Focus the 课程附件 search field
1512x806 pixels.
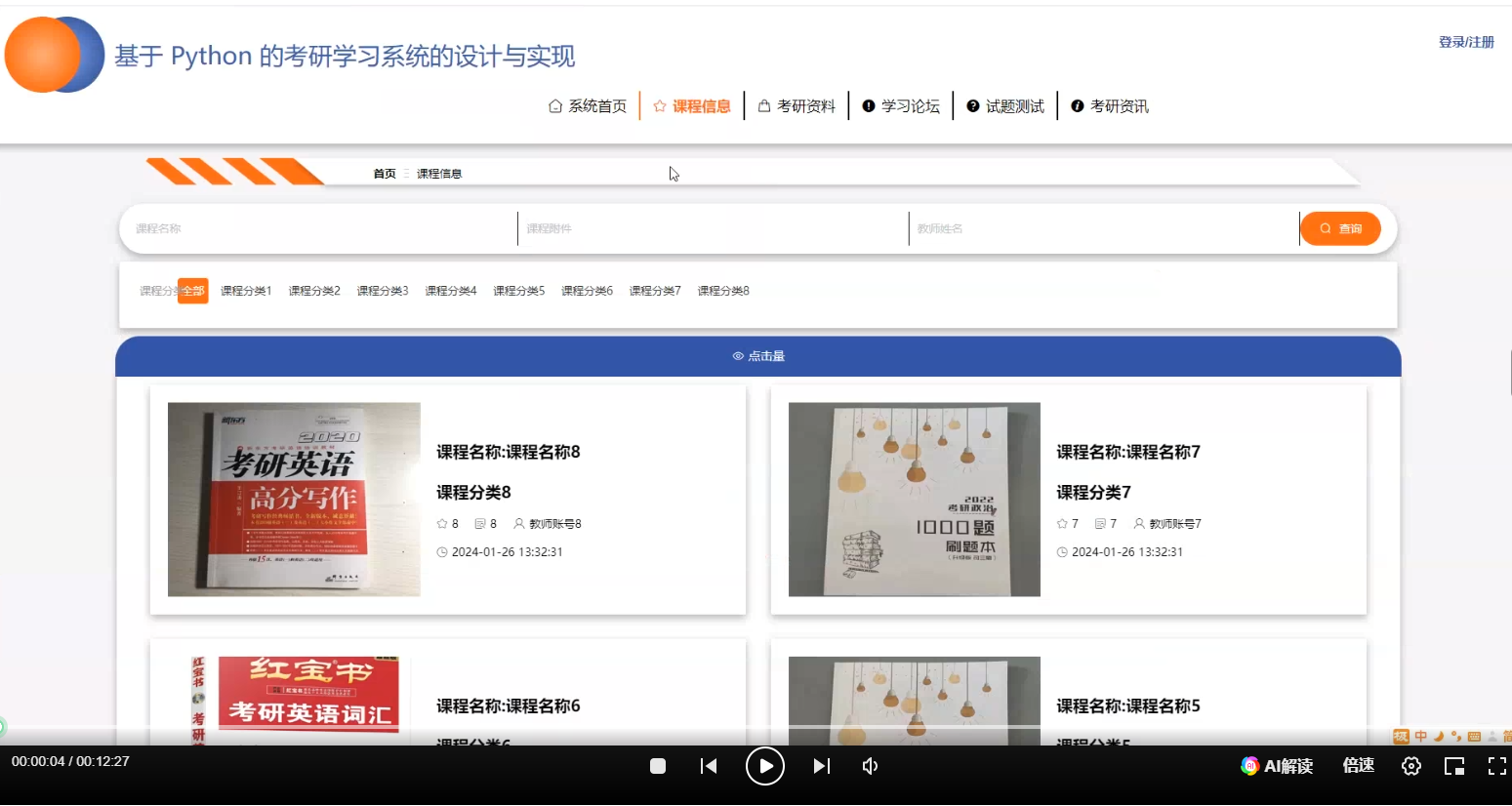(x=714, y=228)
